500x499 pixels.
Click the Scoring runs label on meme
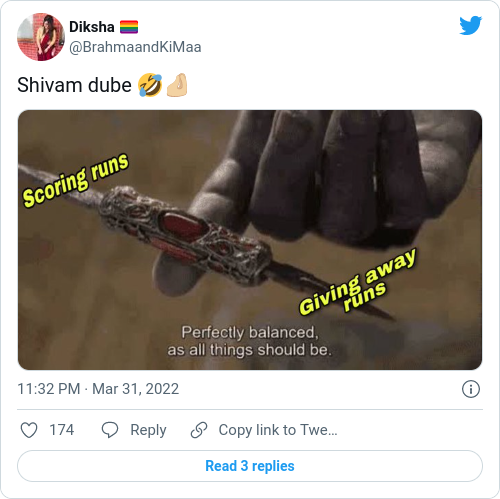pos(75,180)
